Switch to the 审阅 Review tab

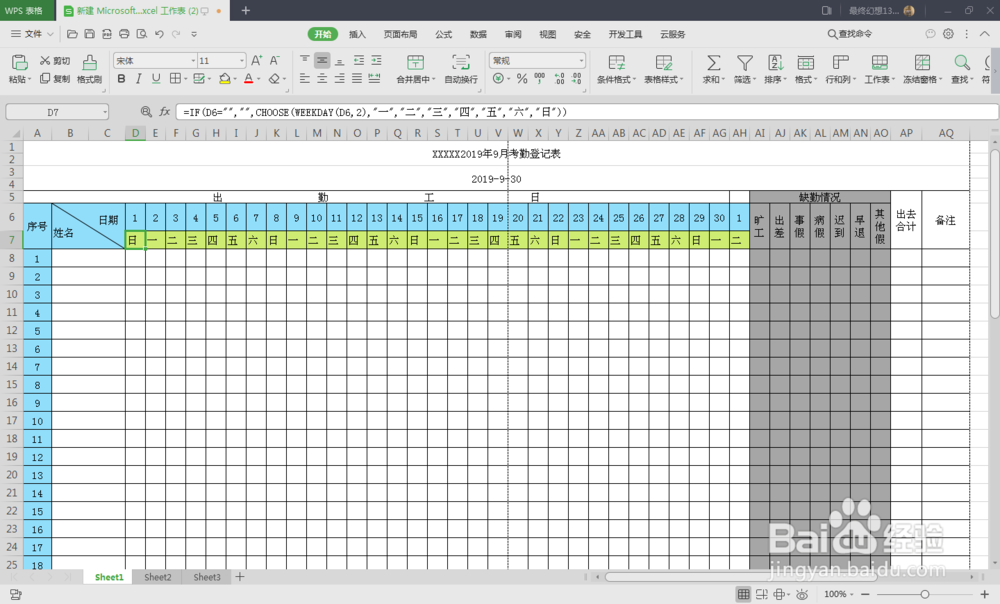[x=513, y=34]
